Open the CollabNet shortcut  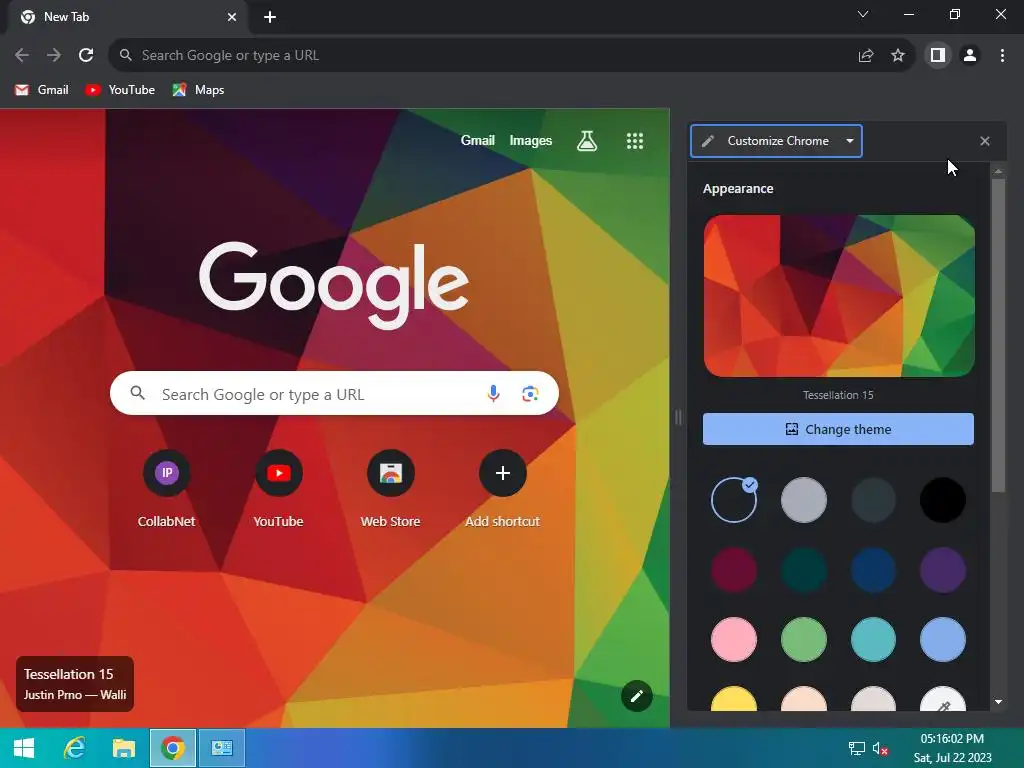pyautogui.click(x=167, y=488)
